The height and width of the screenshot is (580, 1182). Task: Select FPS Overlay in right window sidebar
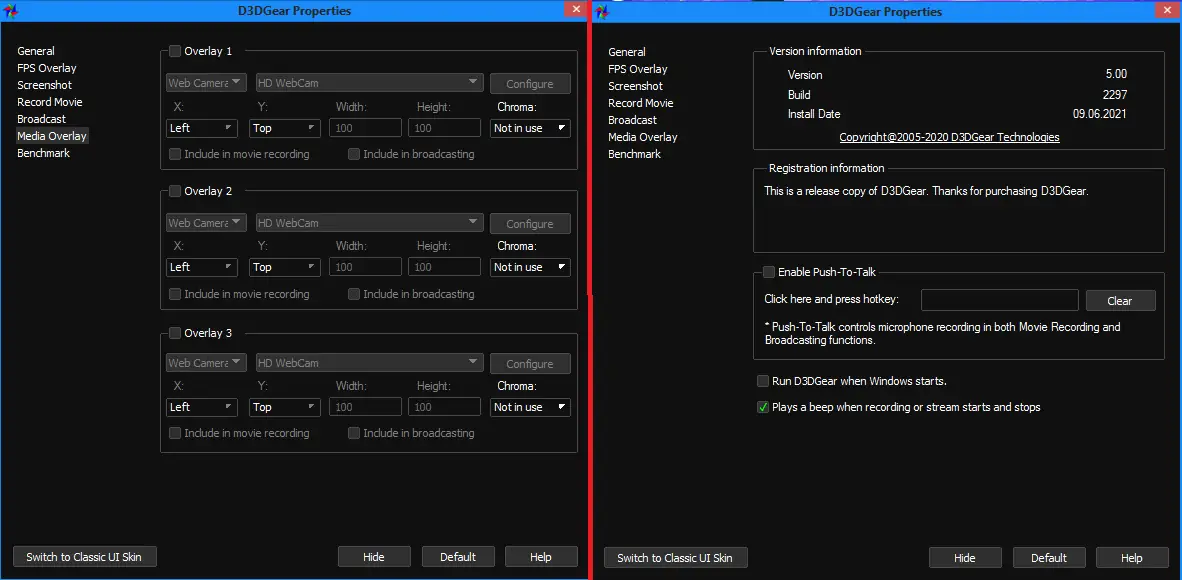(x=638, y=69)
